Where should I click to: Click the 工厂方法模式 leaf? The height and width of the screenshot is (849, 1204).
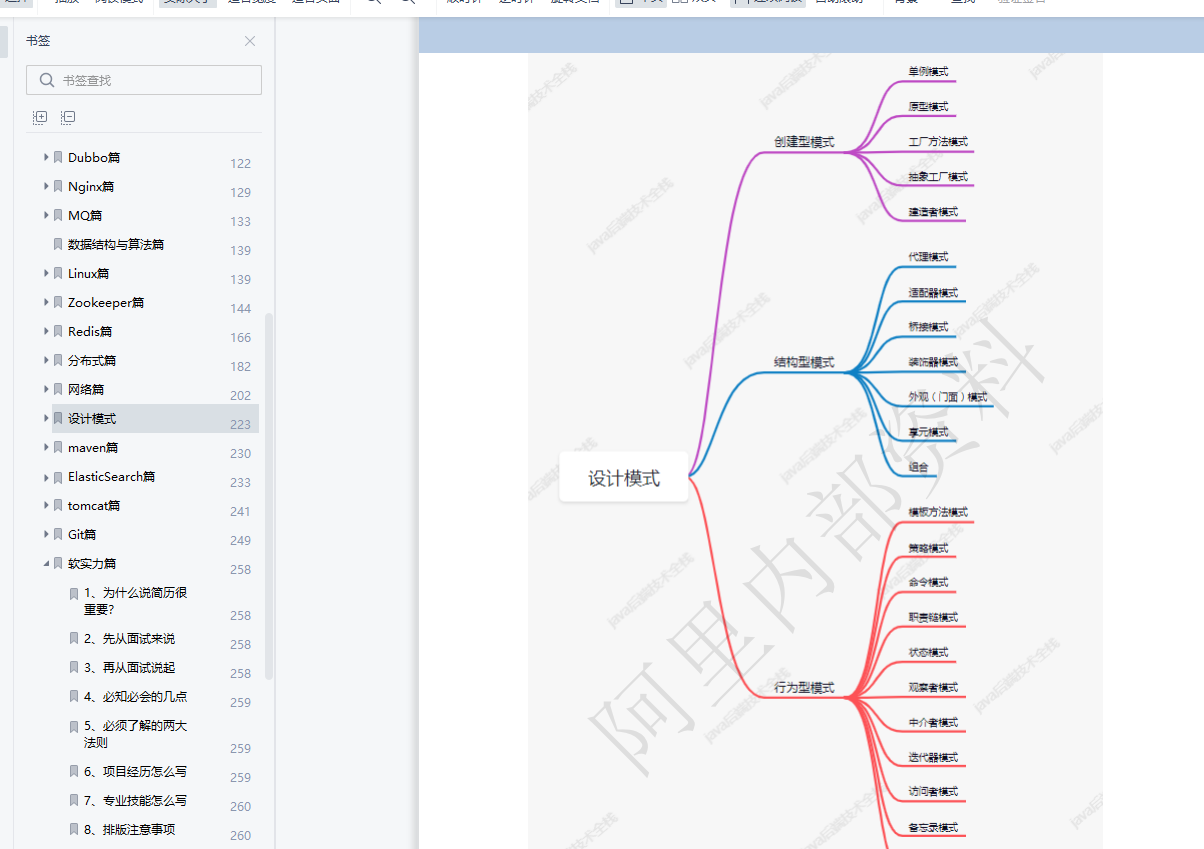point(938,142)
